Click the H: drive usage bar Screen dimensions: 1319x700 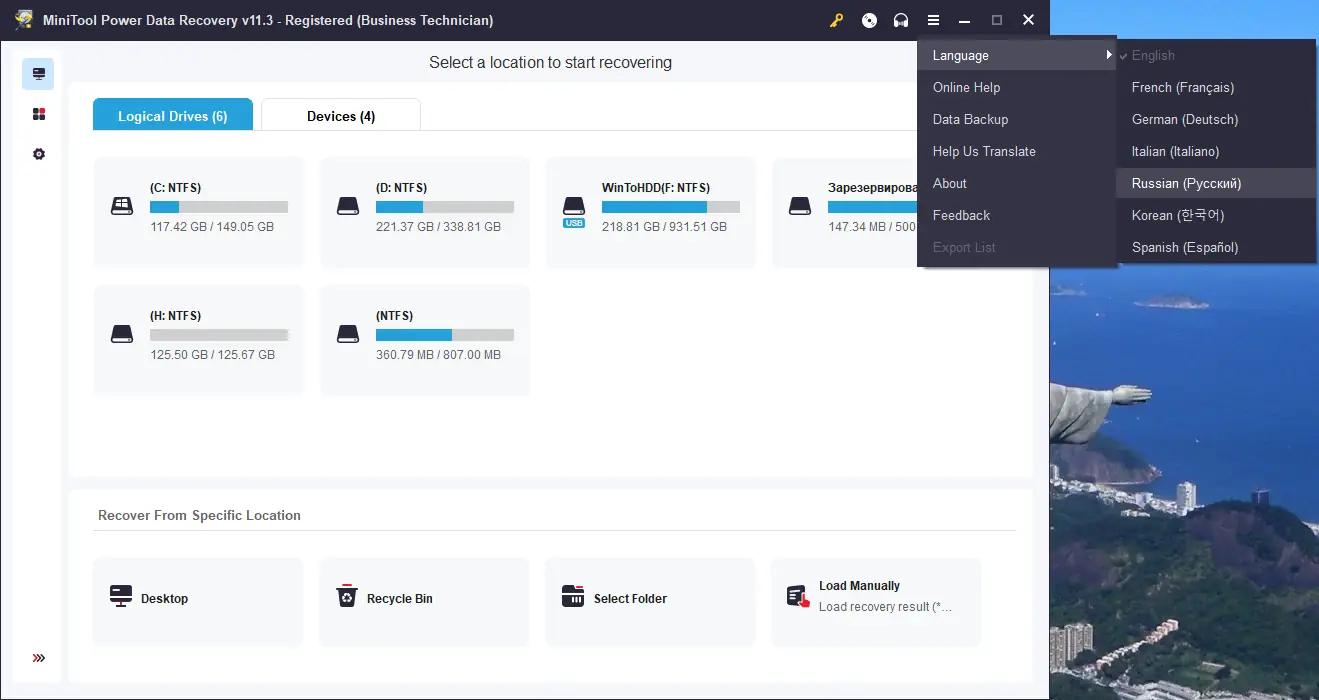coord(219,335)
